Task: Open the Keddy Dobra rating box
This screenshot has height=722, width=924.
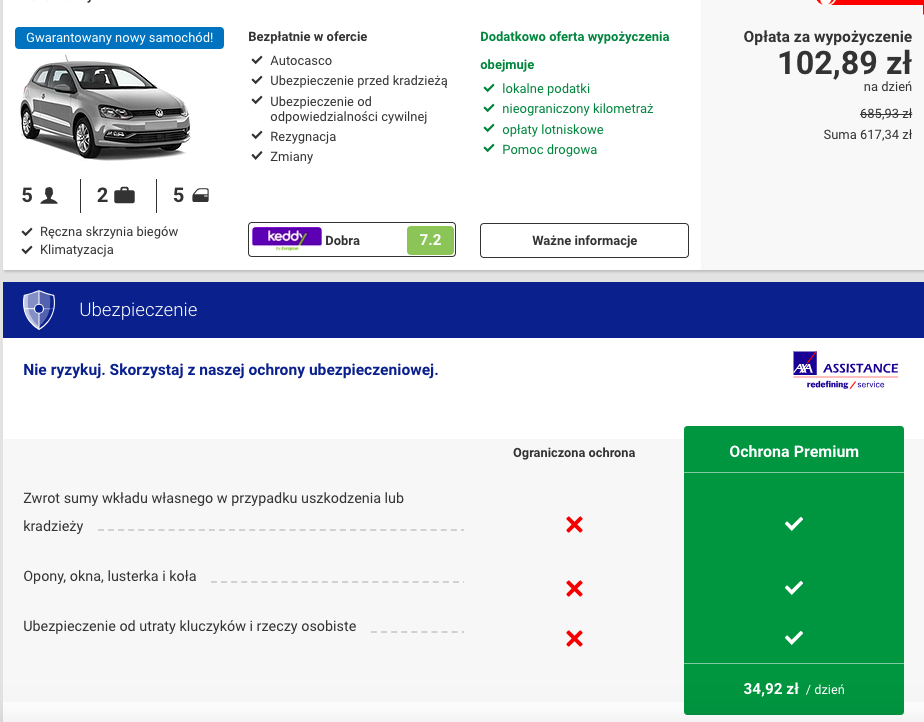Action: tap(352, 240)
